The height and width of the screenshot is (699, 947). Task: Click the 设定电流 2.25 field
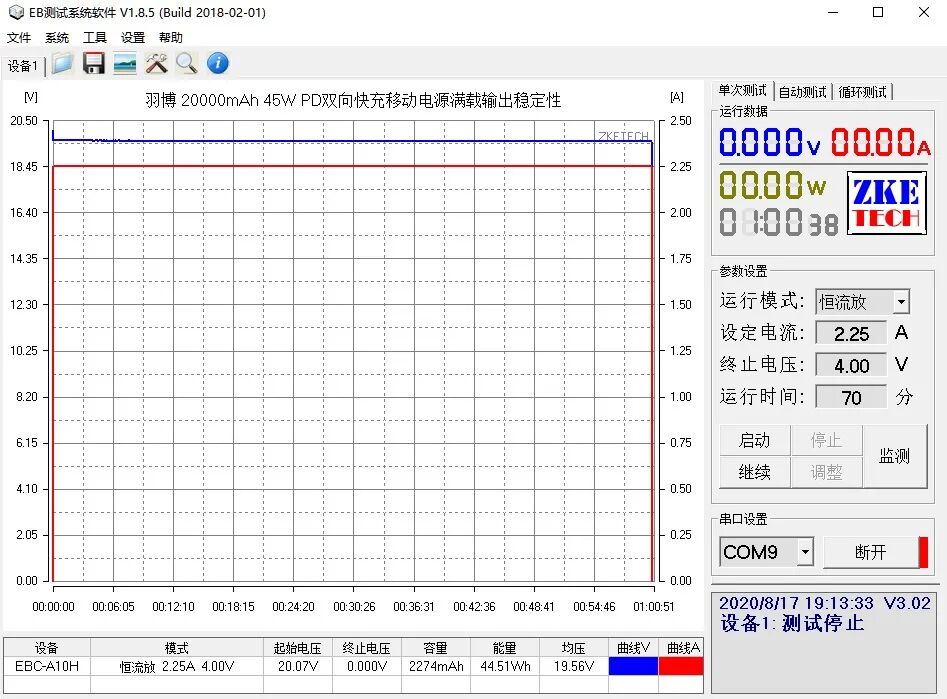coord(851,333)
